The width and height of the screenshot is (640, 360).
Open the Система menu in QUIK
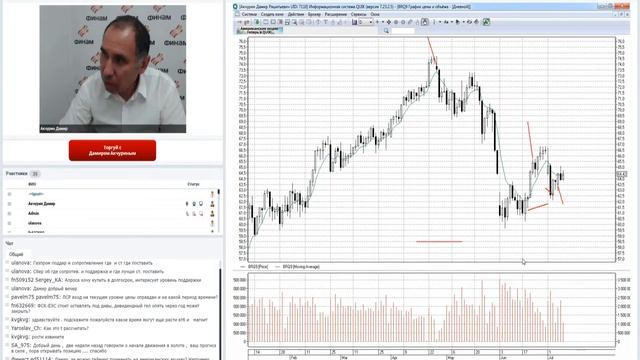pos(249,14)
